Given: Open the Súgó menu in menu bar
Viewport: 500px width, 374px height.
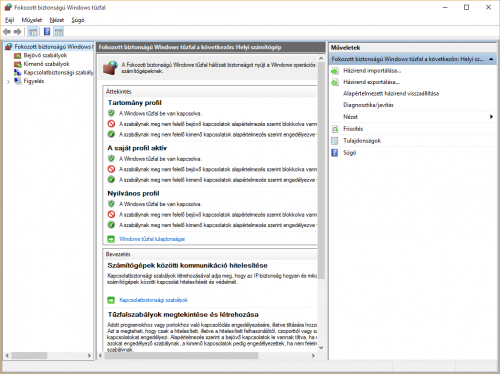Looking at the screenshot, I should click(x=78, y=20).
